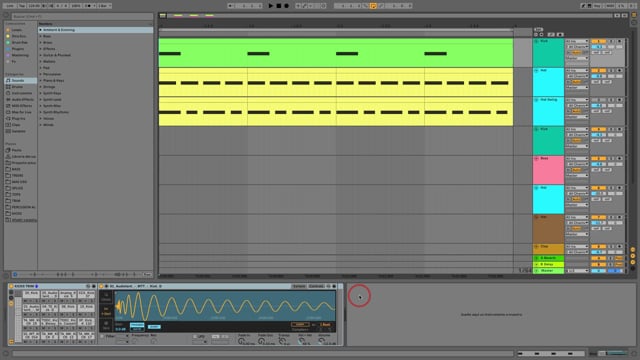Viewport: 640px width, 360px height.
Task: Arm the Hat Swing track
Action: (619, 100)
